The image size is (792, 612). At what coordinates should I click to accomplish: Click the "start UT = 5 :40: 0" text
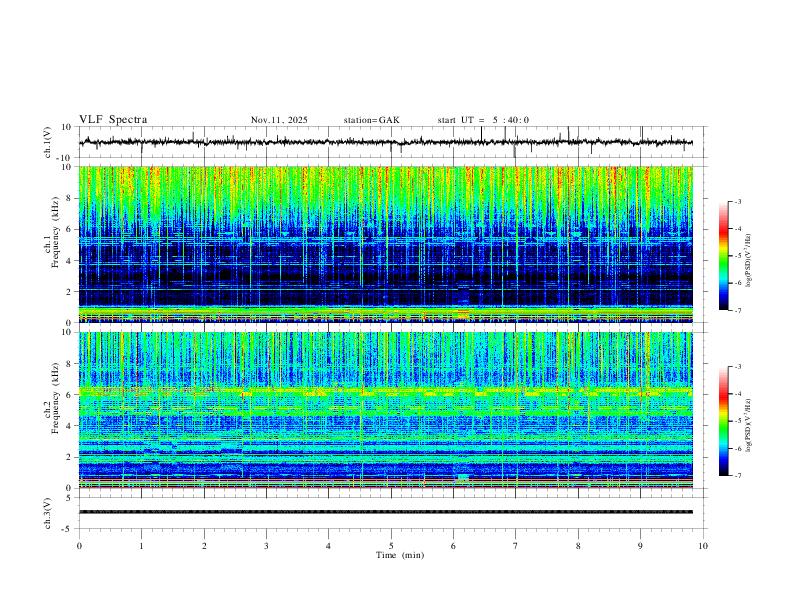[483, 120]
